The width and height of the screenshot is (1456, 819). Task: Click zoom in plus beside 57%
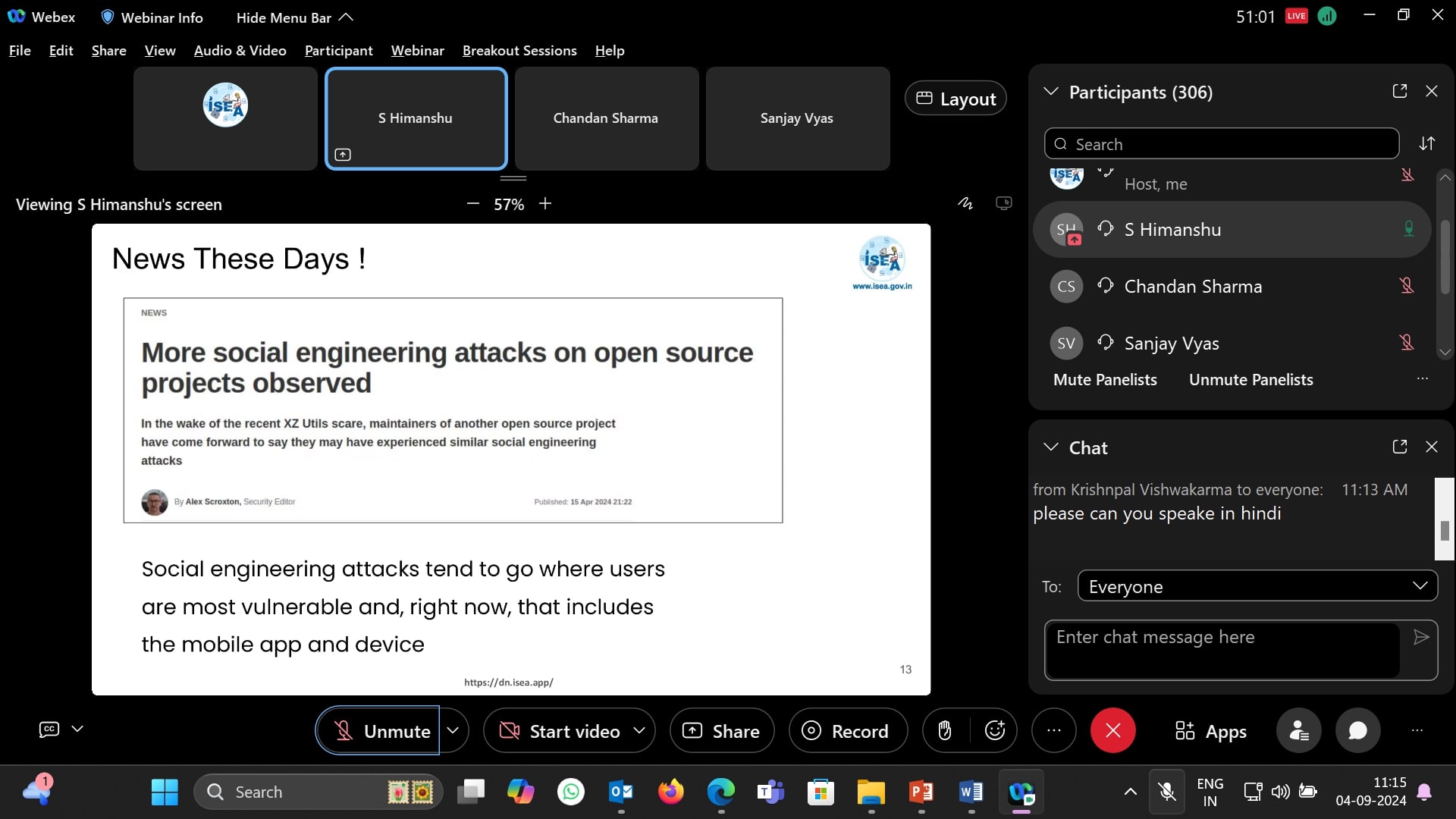click(545, 203)
